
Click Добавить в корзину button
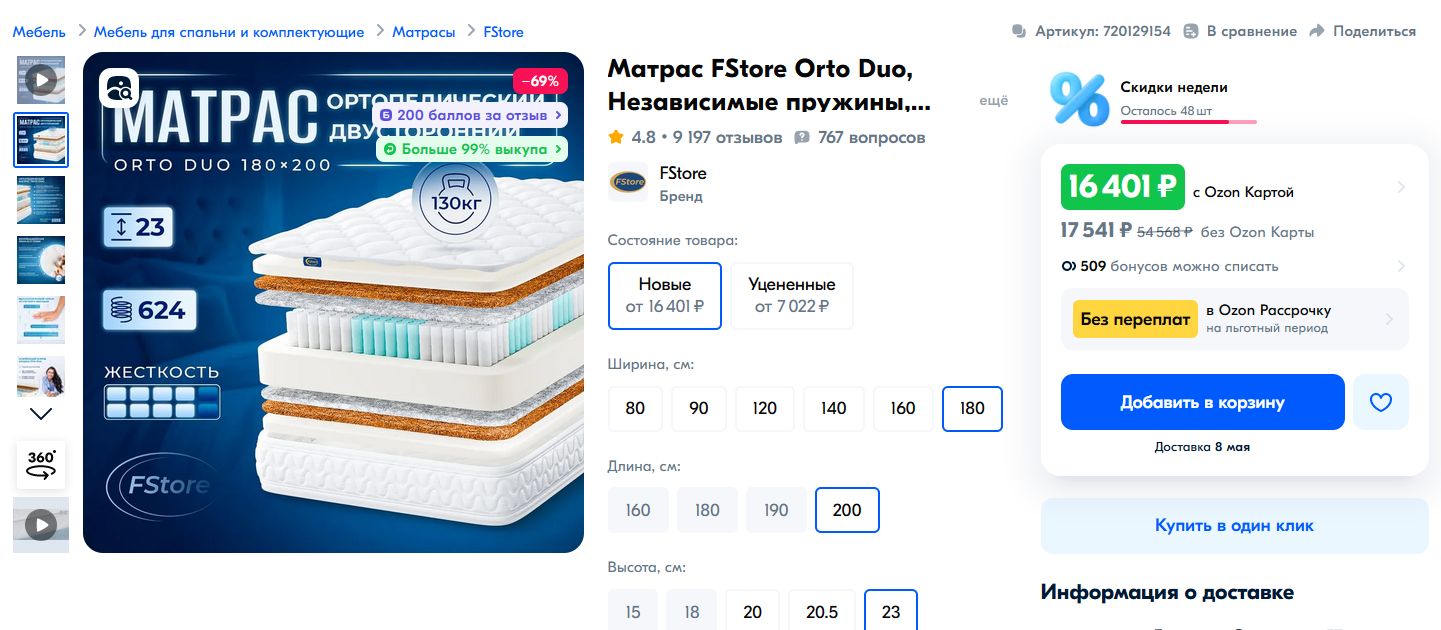click(1203, 402)
